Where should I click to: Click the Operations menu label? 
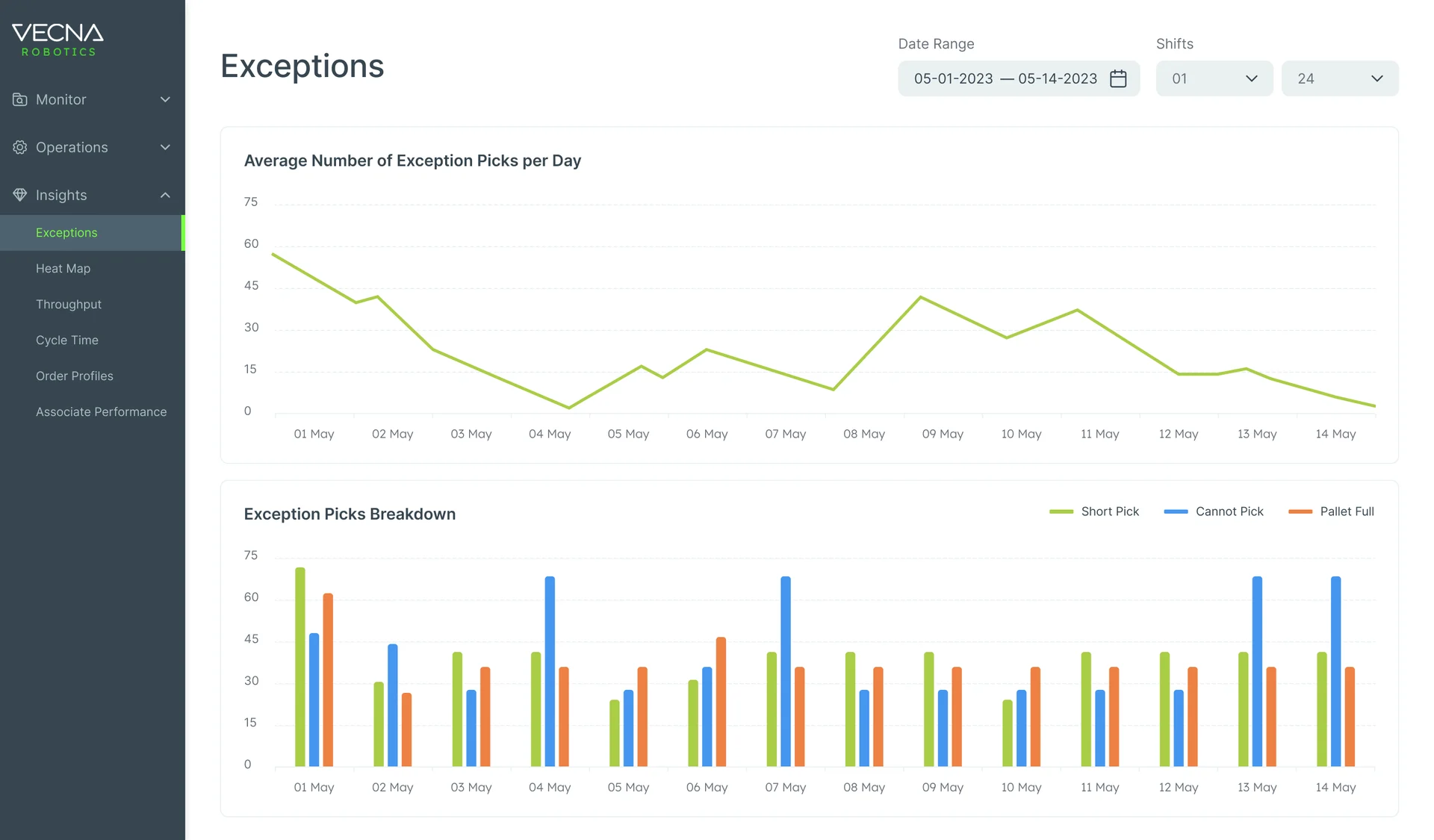point(72,147)
